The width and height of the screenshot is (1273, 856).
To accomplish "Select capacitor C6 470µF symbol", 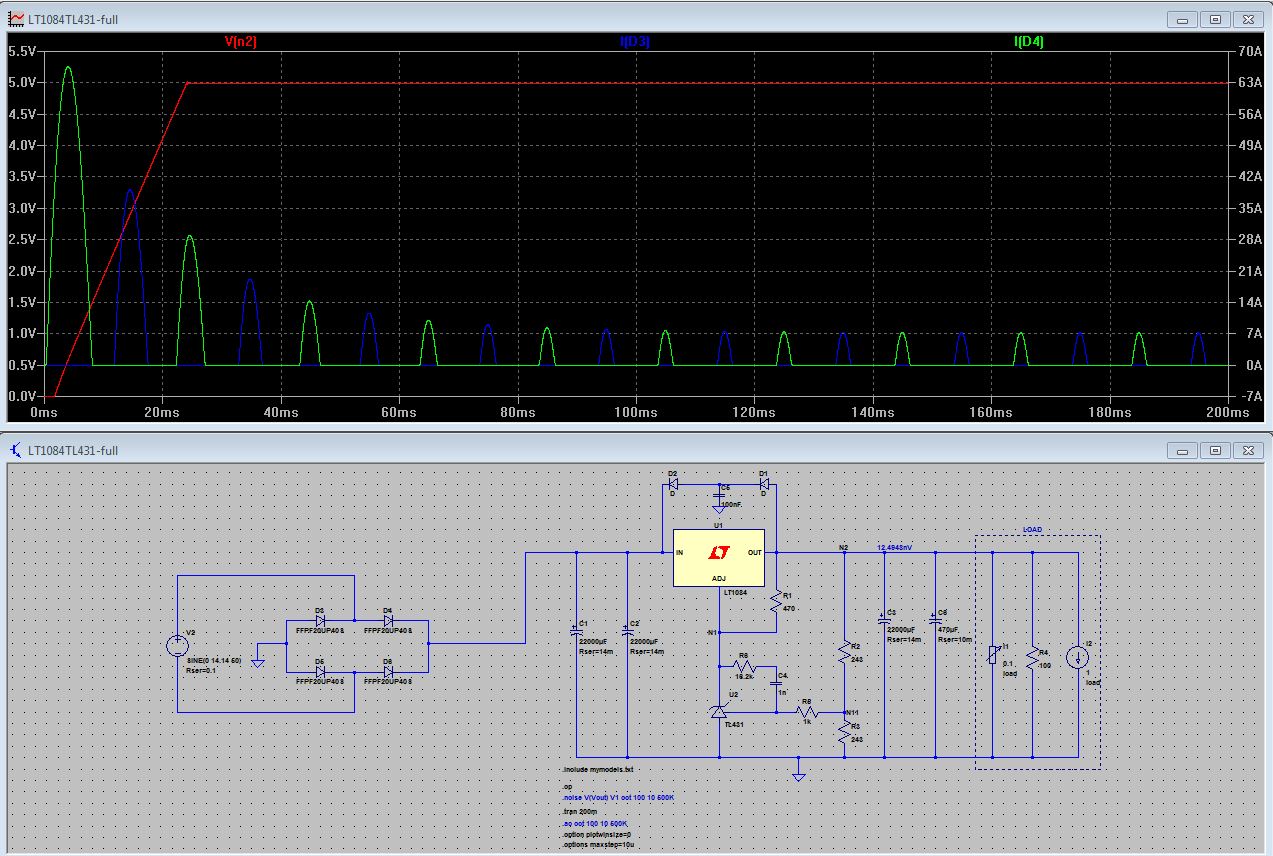I will click(935, 620).
